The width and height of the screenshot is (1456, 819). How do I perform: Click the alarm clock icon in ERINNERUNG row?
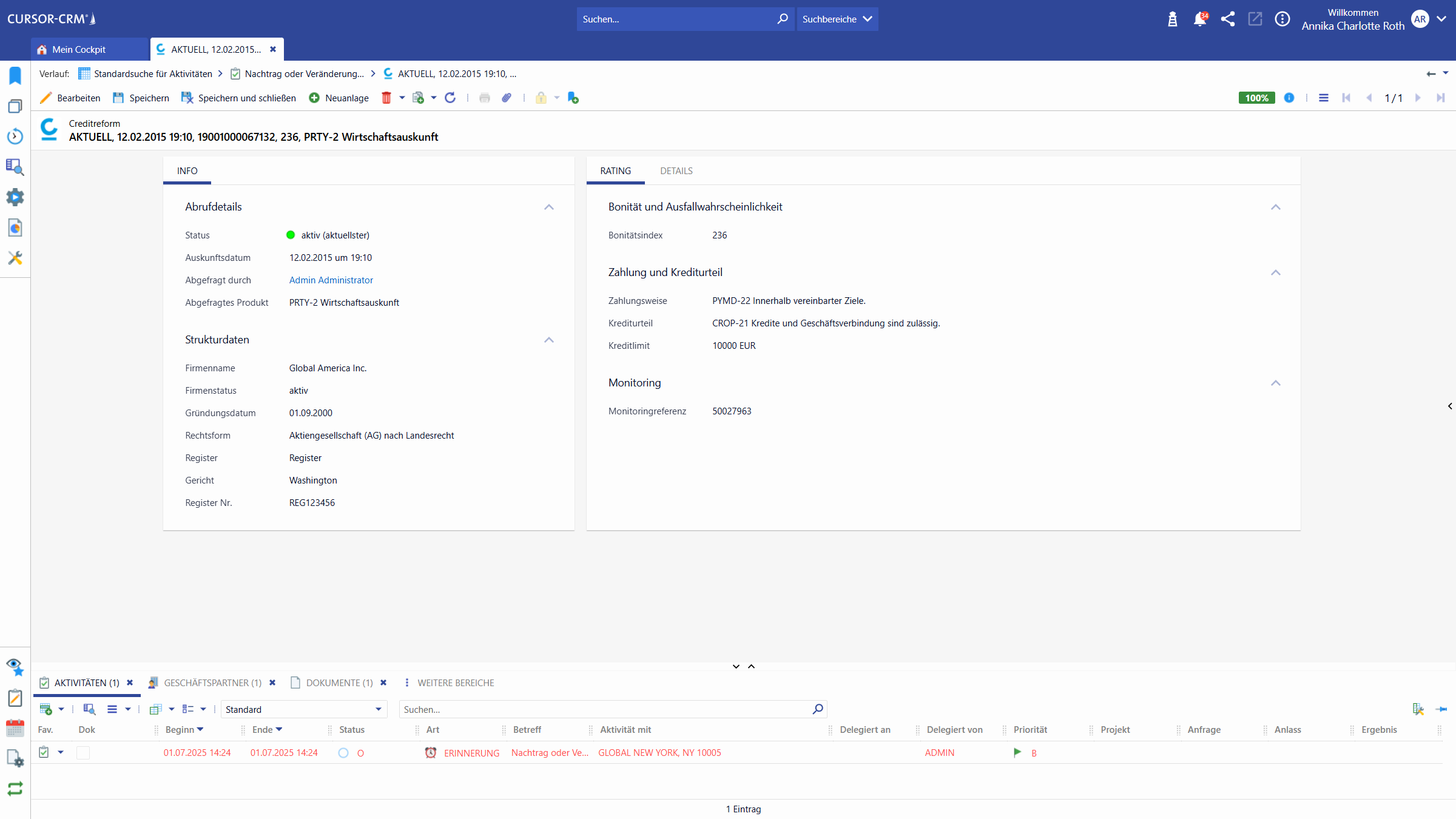click(x=431, y=753)
